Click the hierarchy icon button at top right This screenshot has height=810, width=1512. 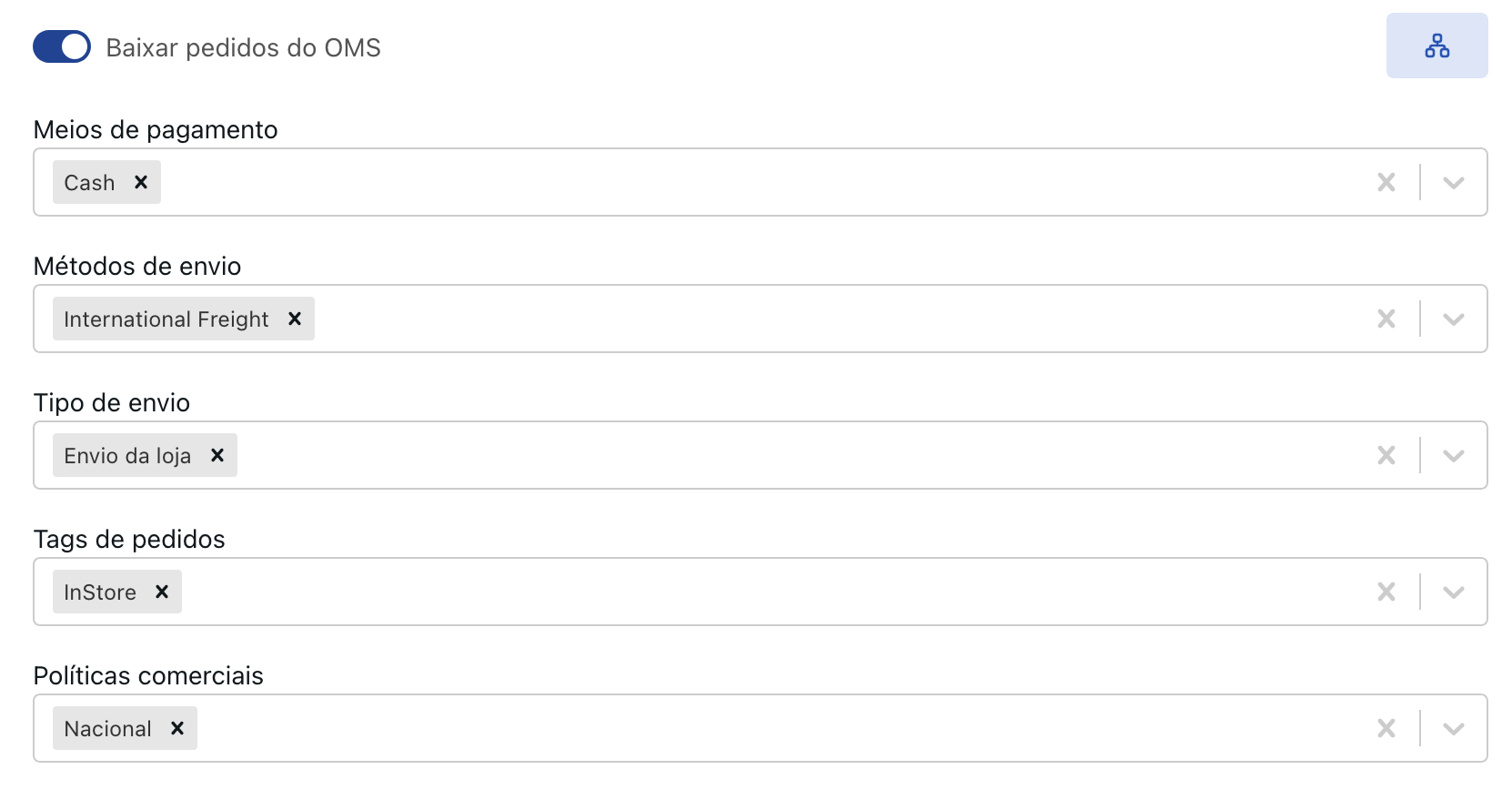(1436, 46)
